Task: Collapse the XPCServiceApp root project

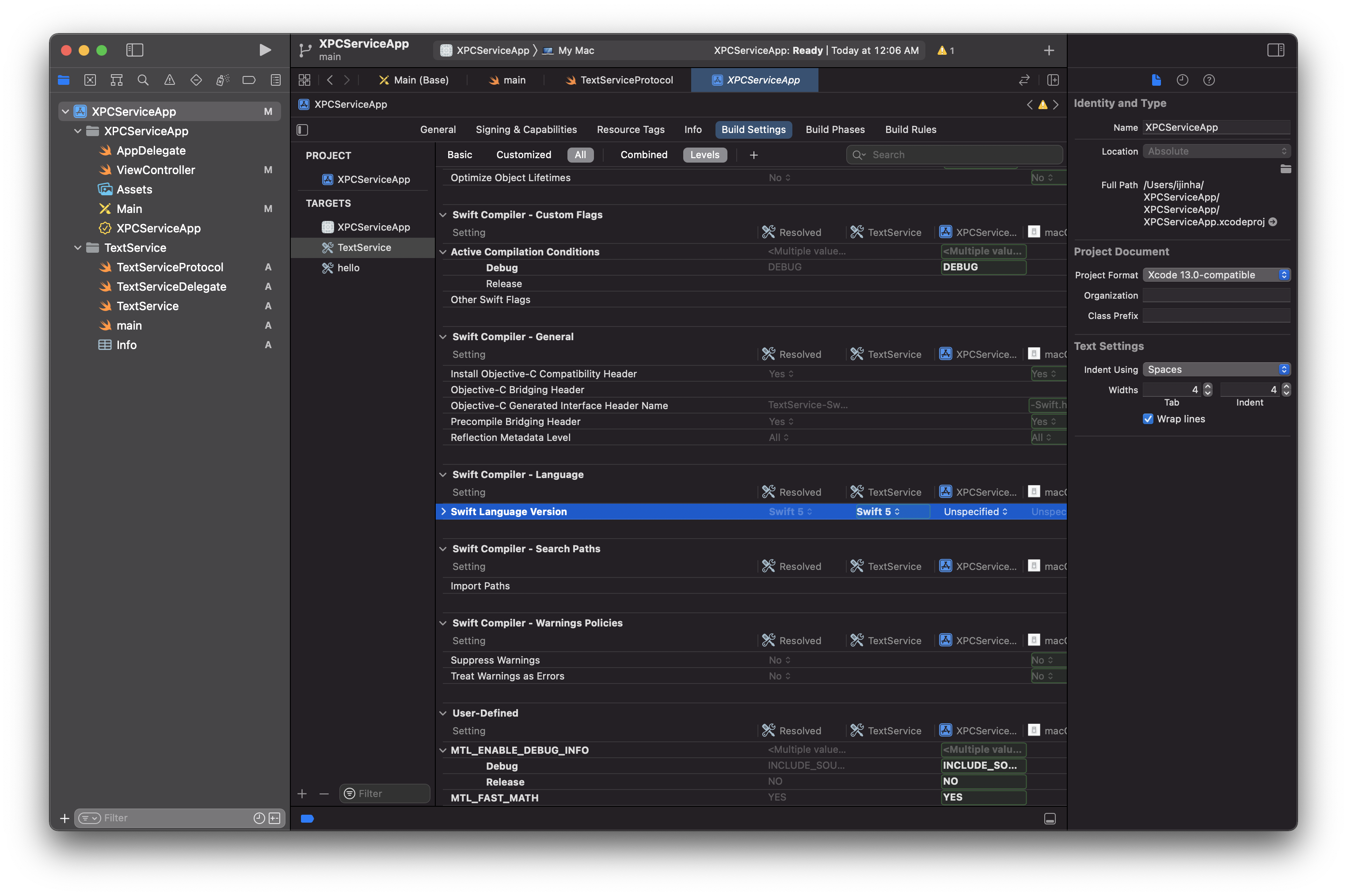Action: coord(65,111)
